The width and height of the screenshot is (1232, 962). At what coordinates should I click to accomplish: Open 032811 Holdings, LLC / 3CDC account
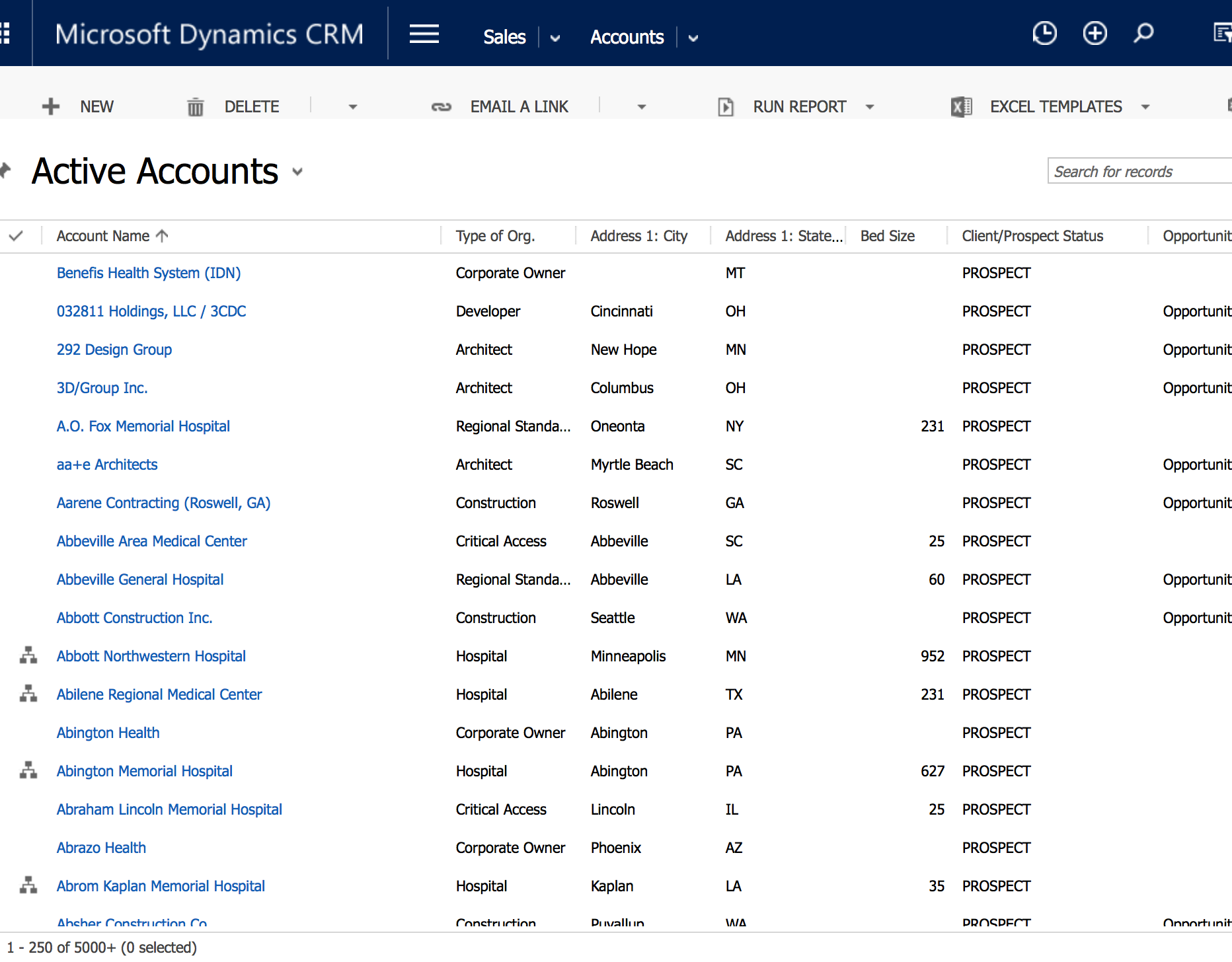tap(151, 311)
